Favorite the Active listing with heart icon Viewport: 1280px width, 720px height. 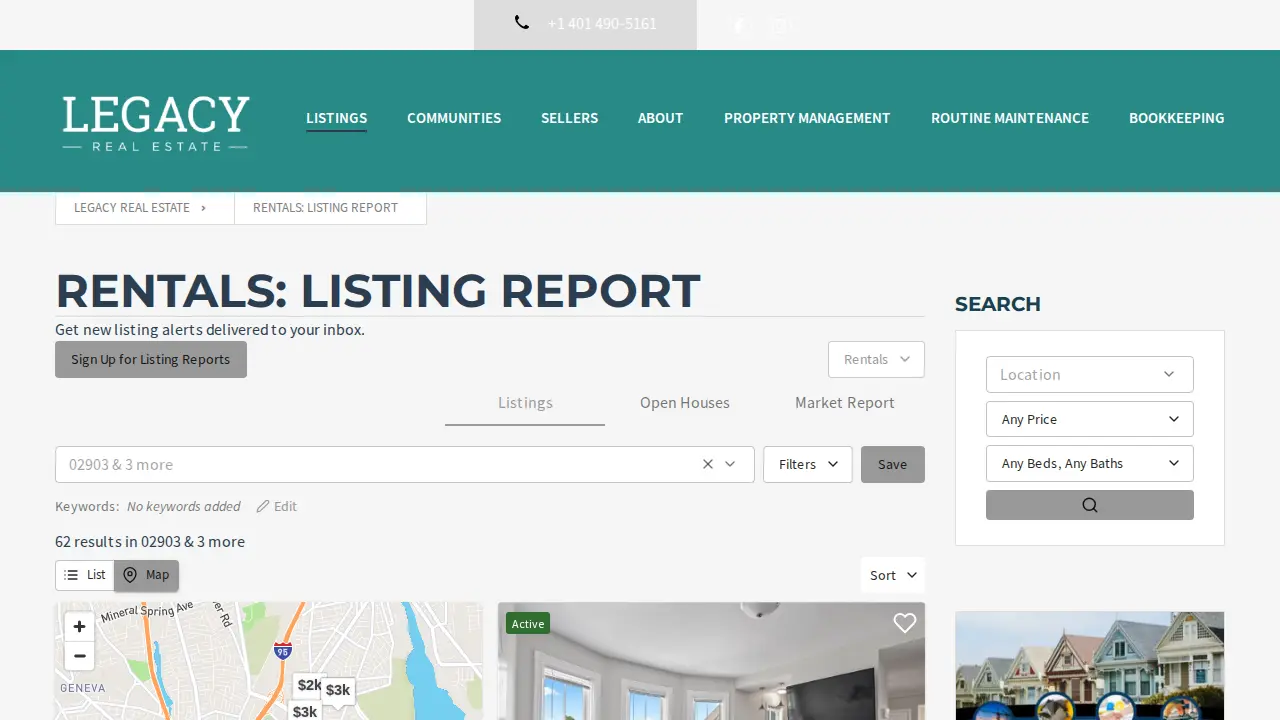[x=905, y=623]
